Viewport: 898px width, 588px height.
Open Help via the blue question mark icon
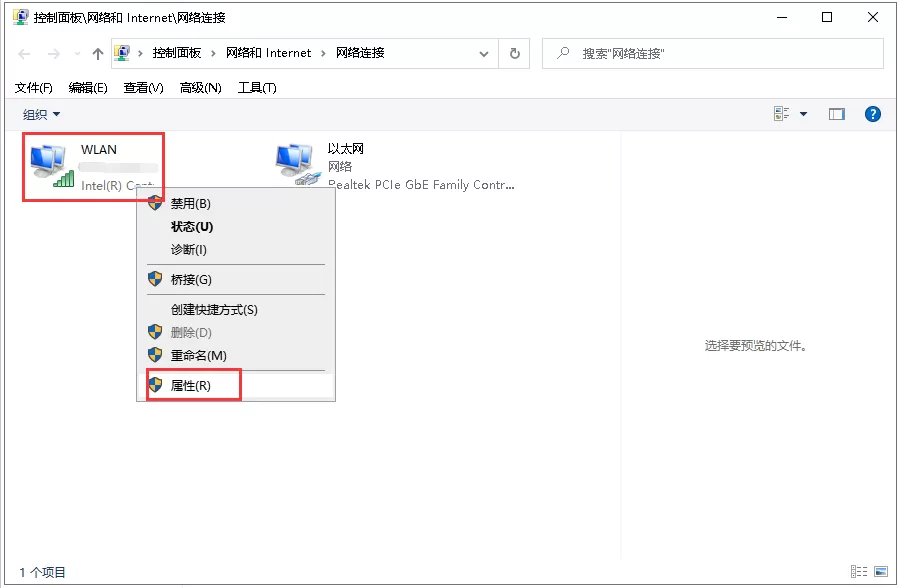[872, 113]
